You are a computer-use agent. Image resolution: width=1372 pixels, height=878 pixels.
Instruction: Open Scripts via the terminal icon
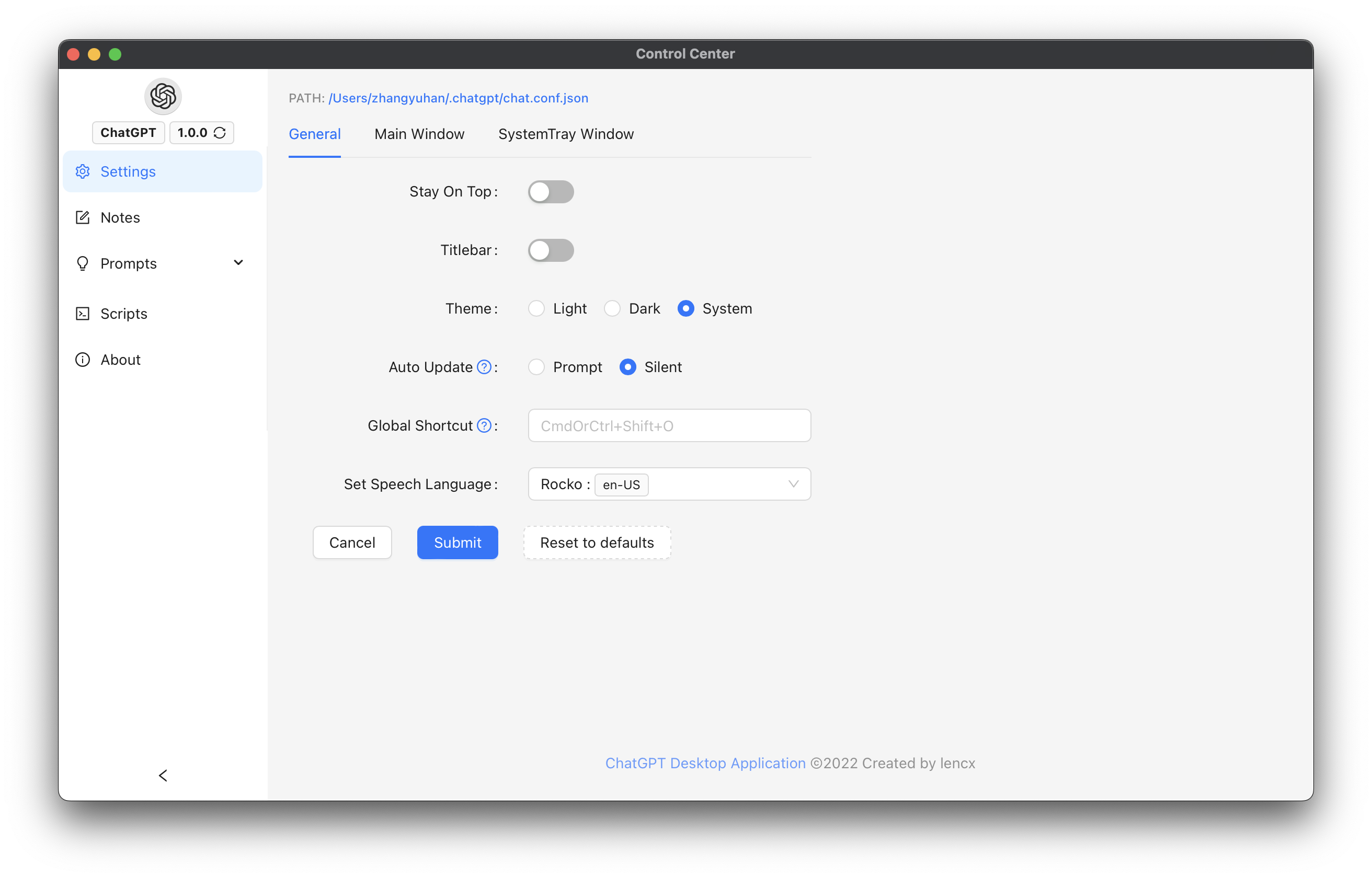coord(83,314)
